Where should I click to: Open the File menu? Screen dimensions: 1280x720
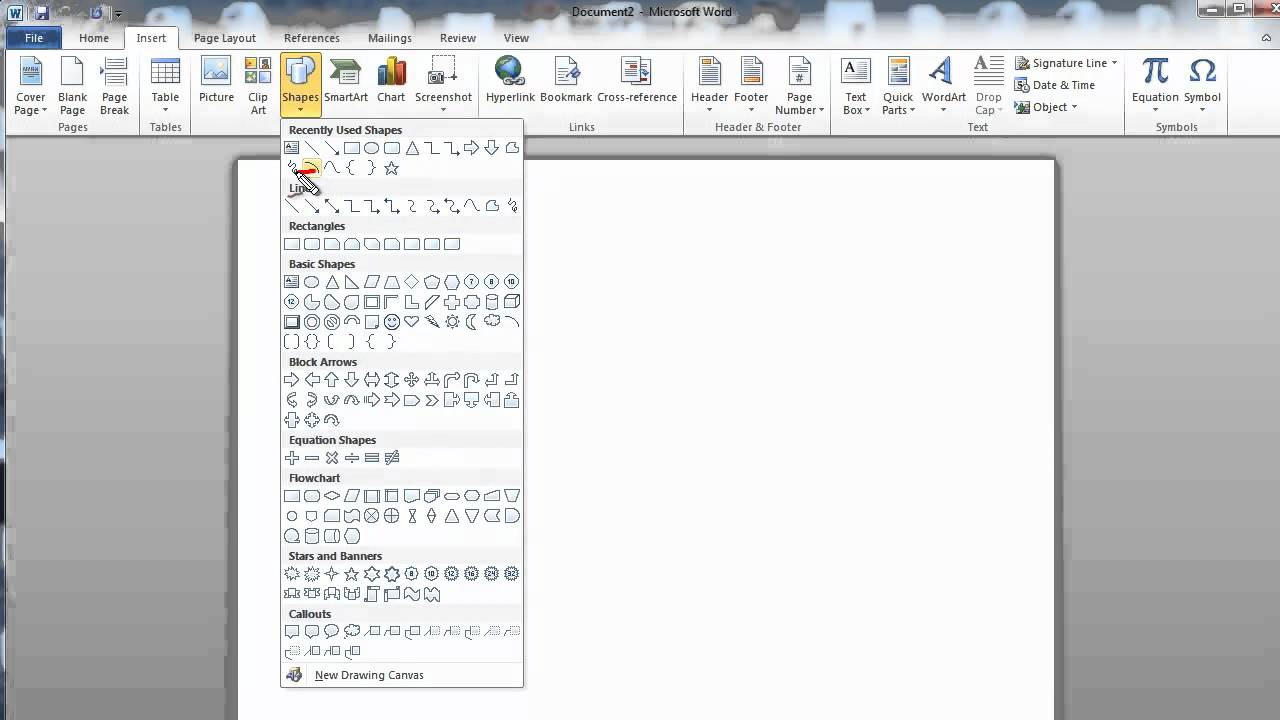[x=33, y=37]
